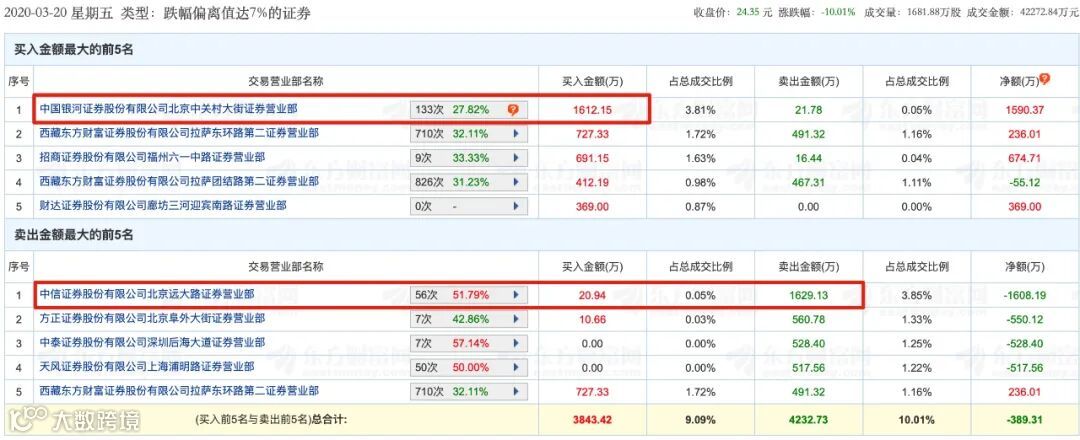Image resolution: width=1080 pixels, height=440 pixels.
Task: Click the net amount -55.12
Action: click(x=1024, y=182)
